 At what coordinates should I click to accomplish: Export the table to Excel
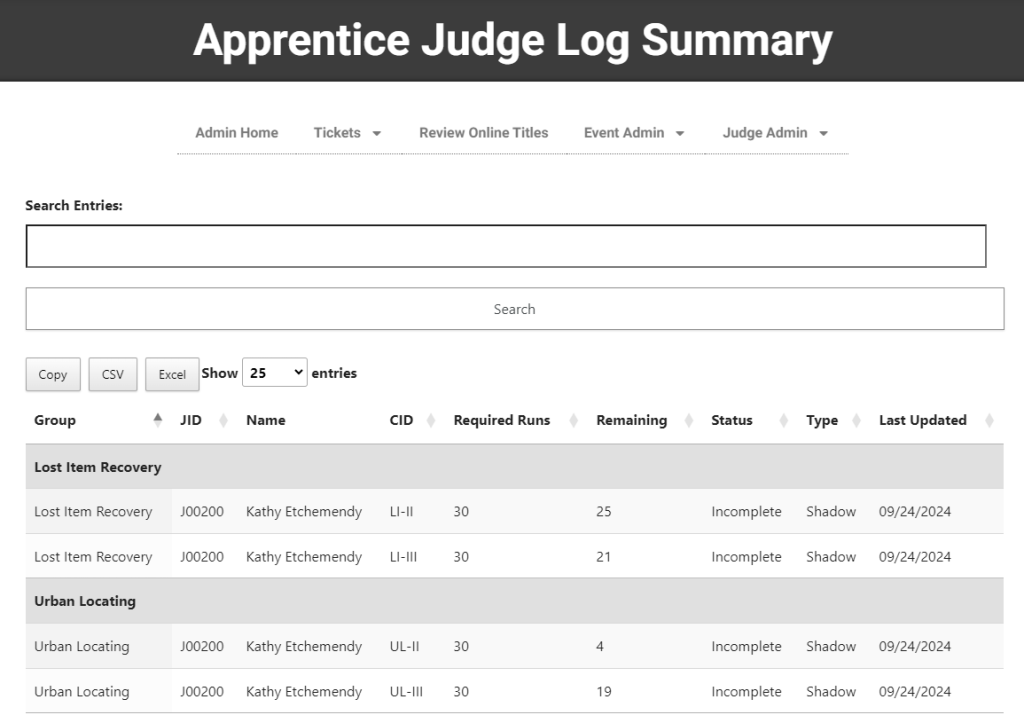pos(172,375)
